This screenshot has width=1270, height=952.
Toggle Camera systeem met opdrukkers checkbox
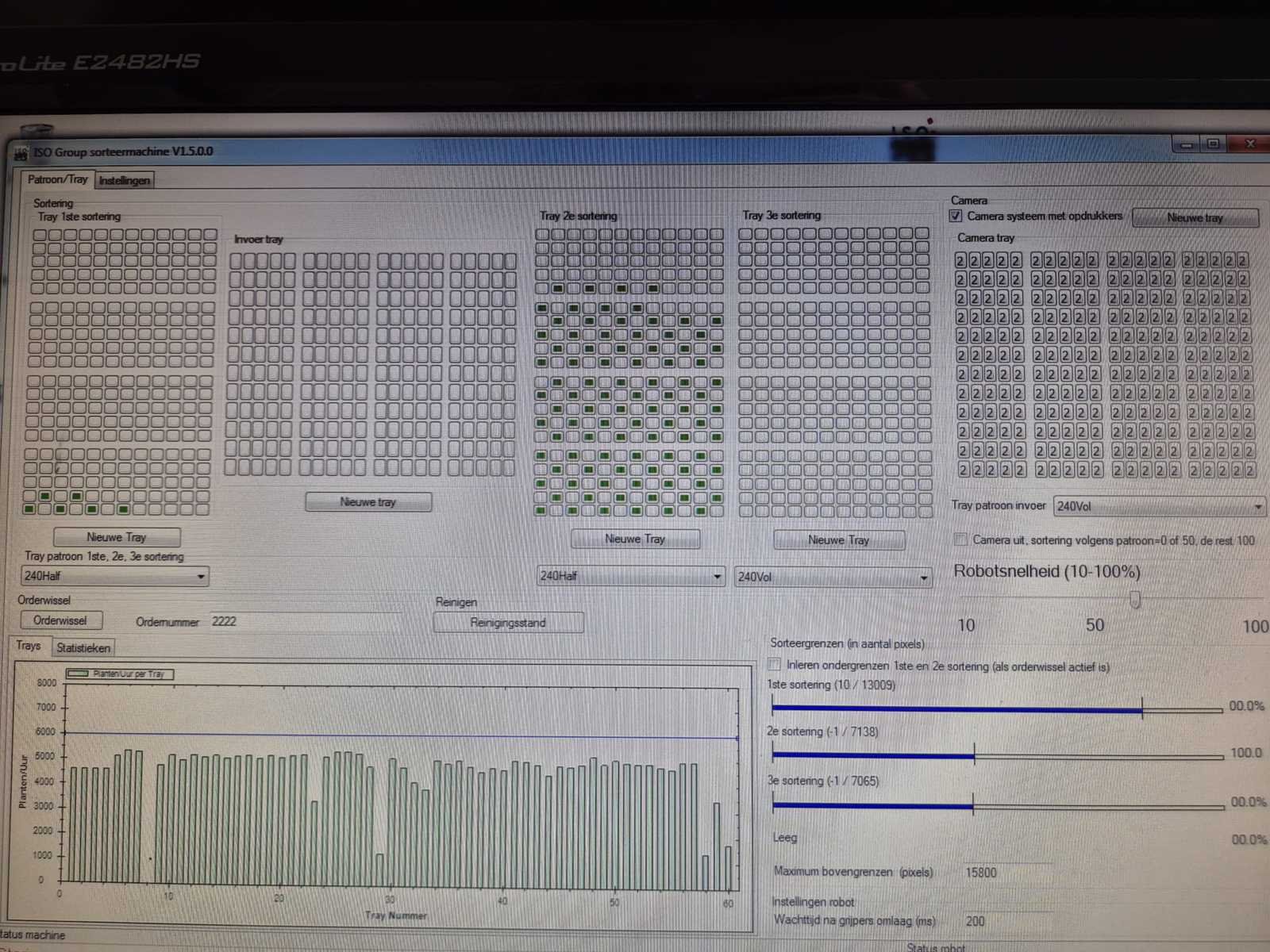[x=956, y=216]
